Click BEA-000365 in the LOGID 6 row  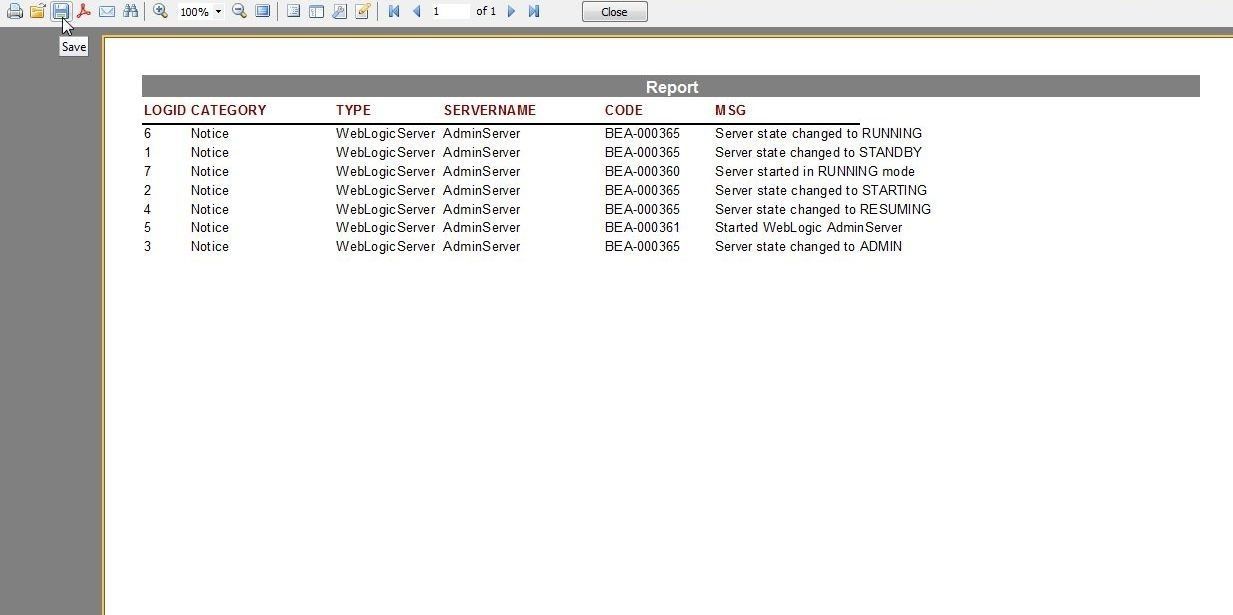[642, 133]
